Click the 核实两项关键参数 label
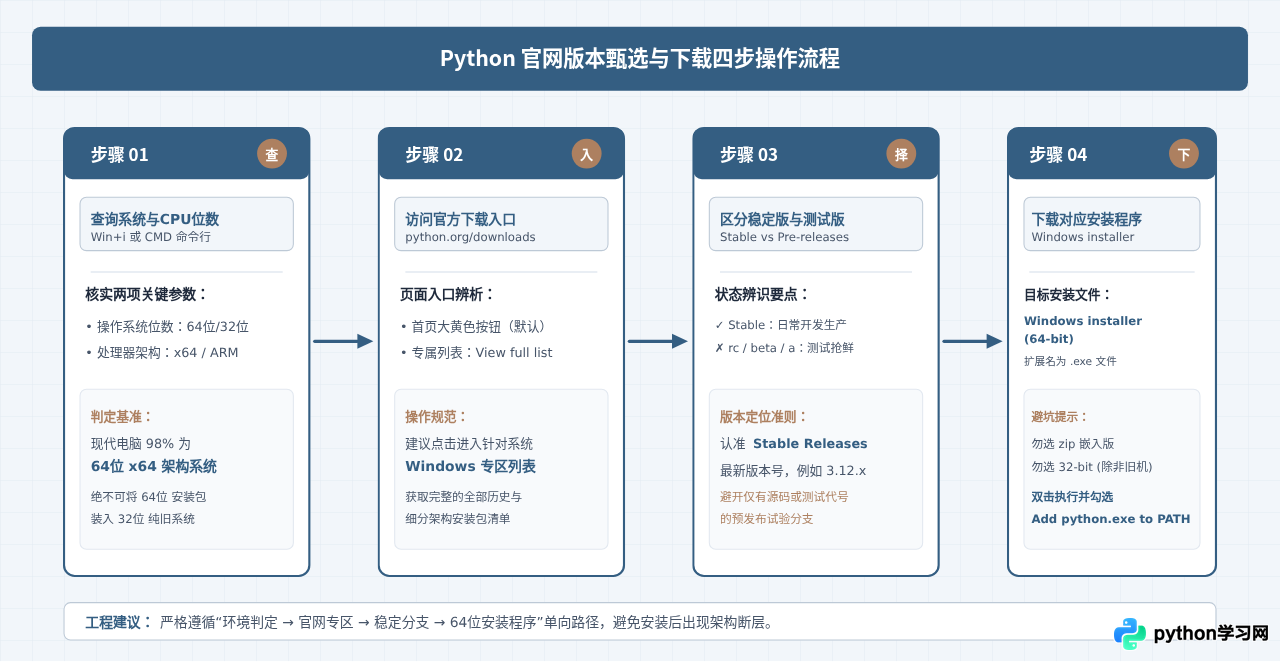The width and height of the screenshot is (1280, 662). click(147, 294)
